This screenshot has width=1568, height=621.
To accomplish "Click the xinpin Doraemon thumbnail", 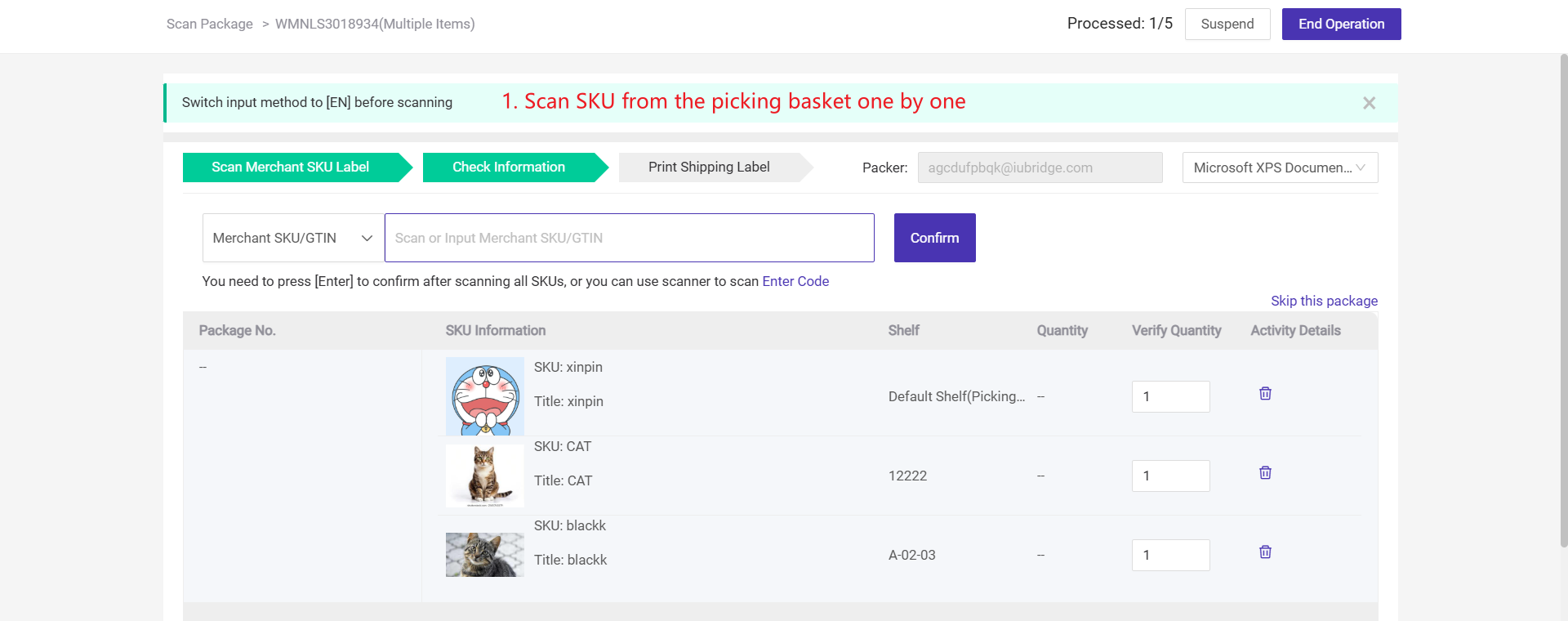I will [485, 396].
